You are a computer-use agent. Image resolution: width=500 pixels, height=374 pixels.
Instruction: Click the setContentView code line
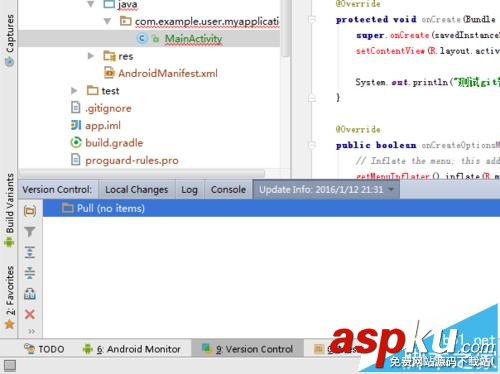(428, 51)
